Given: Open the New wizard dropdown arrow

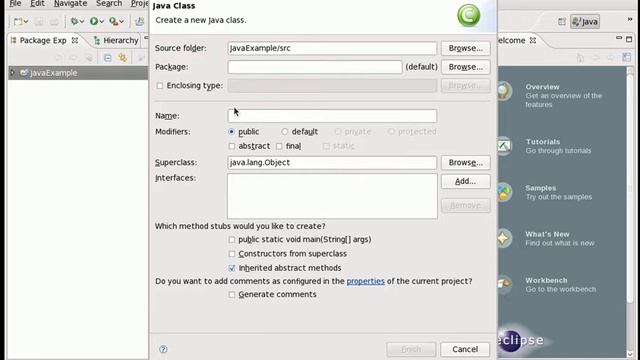Looking at the screenshot, I should click(26, 21).
